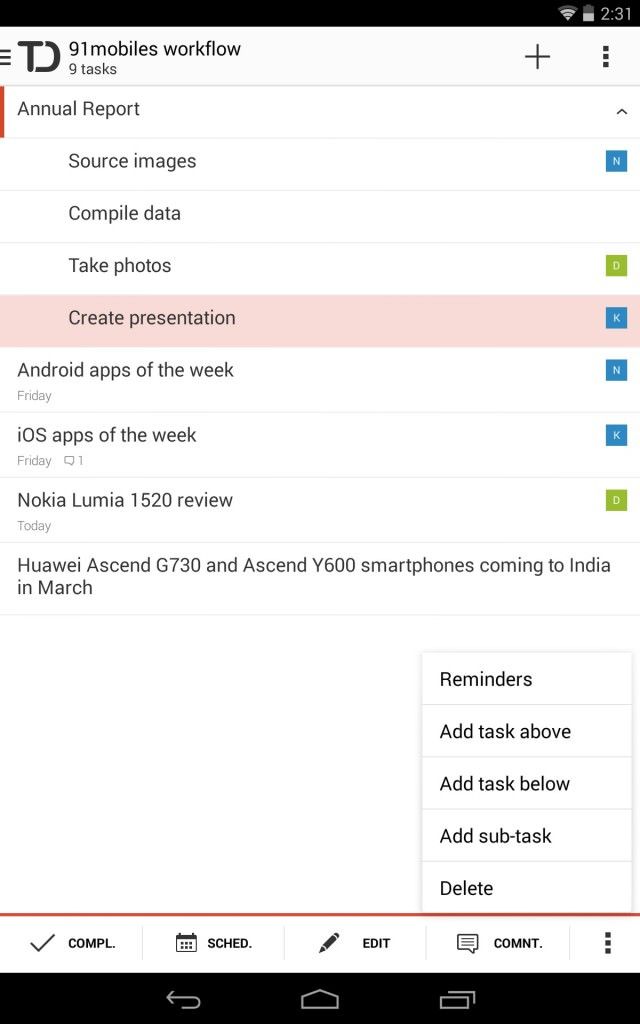
Task: Tap the comment count on iOS apps task
Action: coord(73,460)
